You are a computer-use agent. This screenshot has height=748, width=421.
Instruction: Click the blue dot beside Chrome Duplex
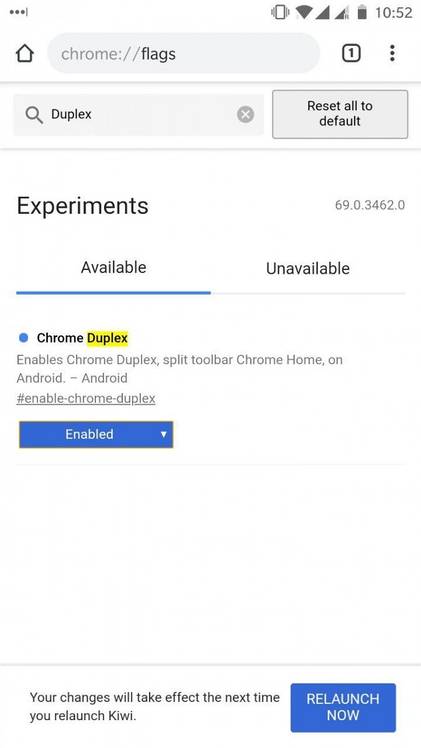tap(23, 338)
